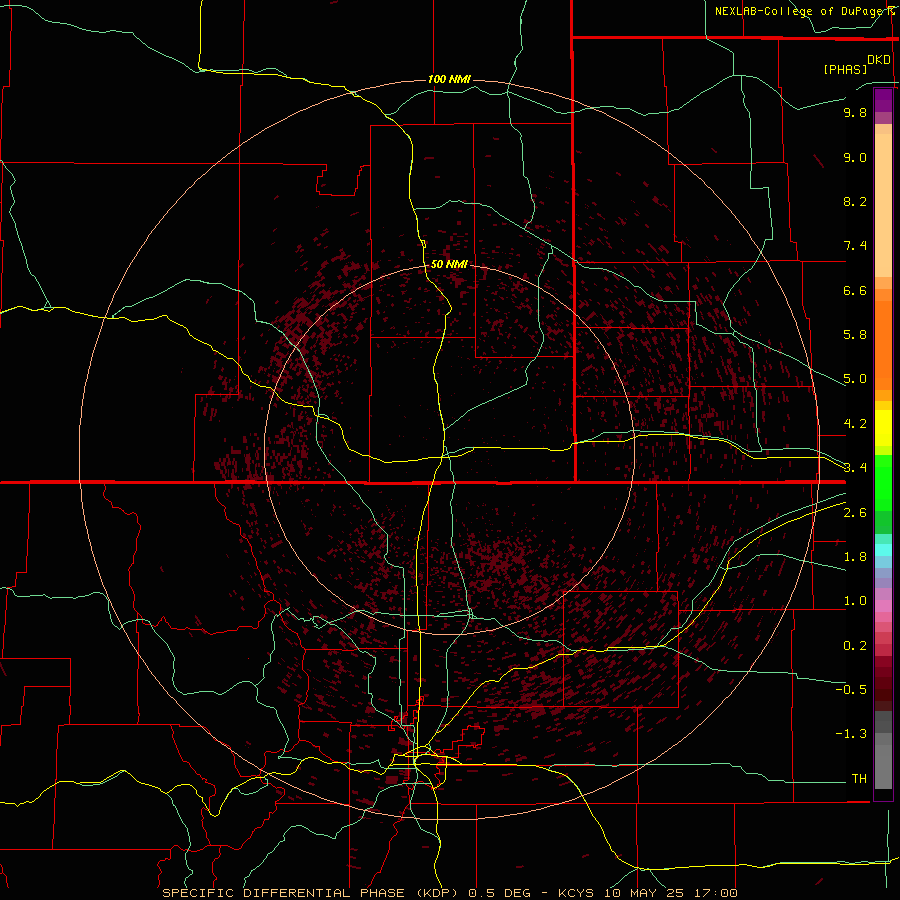The image size is (900, 900).
Task: Click the 1.8 legend value
Action: (x=855, y=557)
